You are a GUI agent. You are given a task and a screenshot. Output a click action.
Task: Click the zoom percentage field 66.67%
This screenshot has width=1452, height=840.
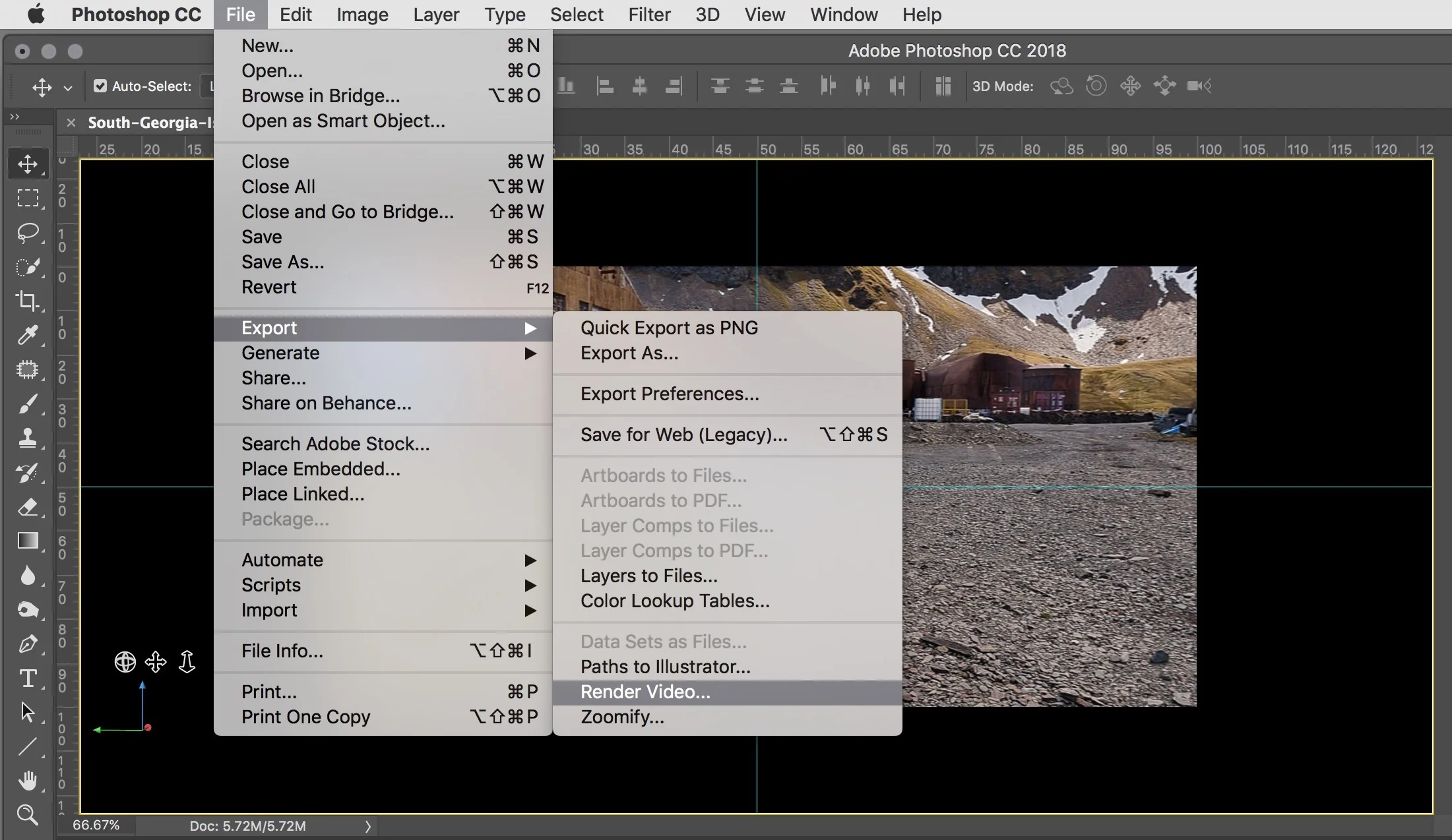click(96, 825)
